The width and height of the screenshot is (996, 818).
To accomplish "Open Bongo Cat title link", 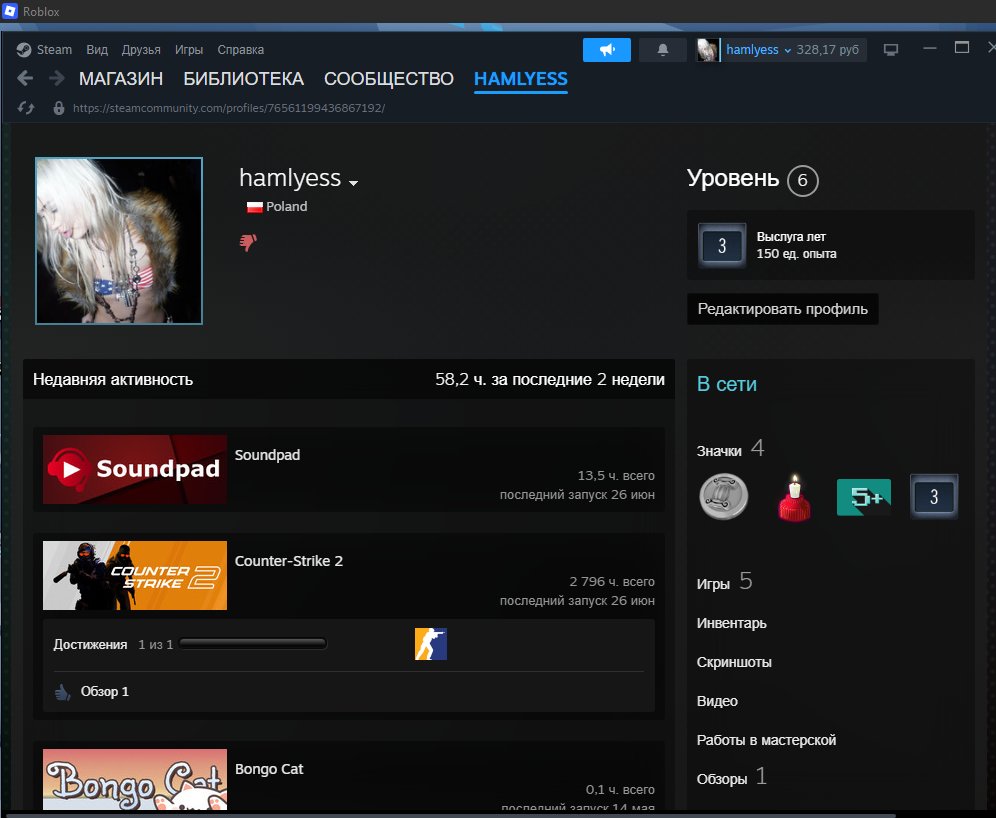I will pos(269,769).
